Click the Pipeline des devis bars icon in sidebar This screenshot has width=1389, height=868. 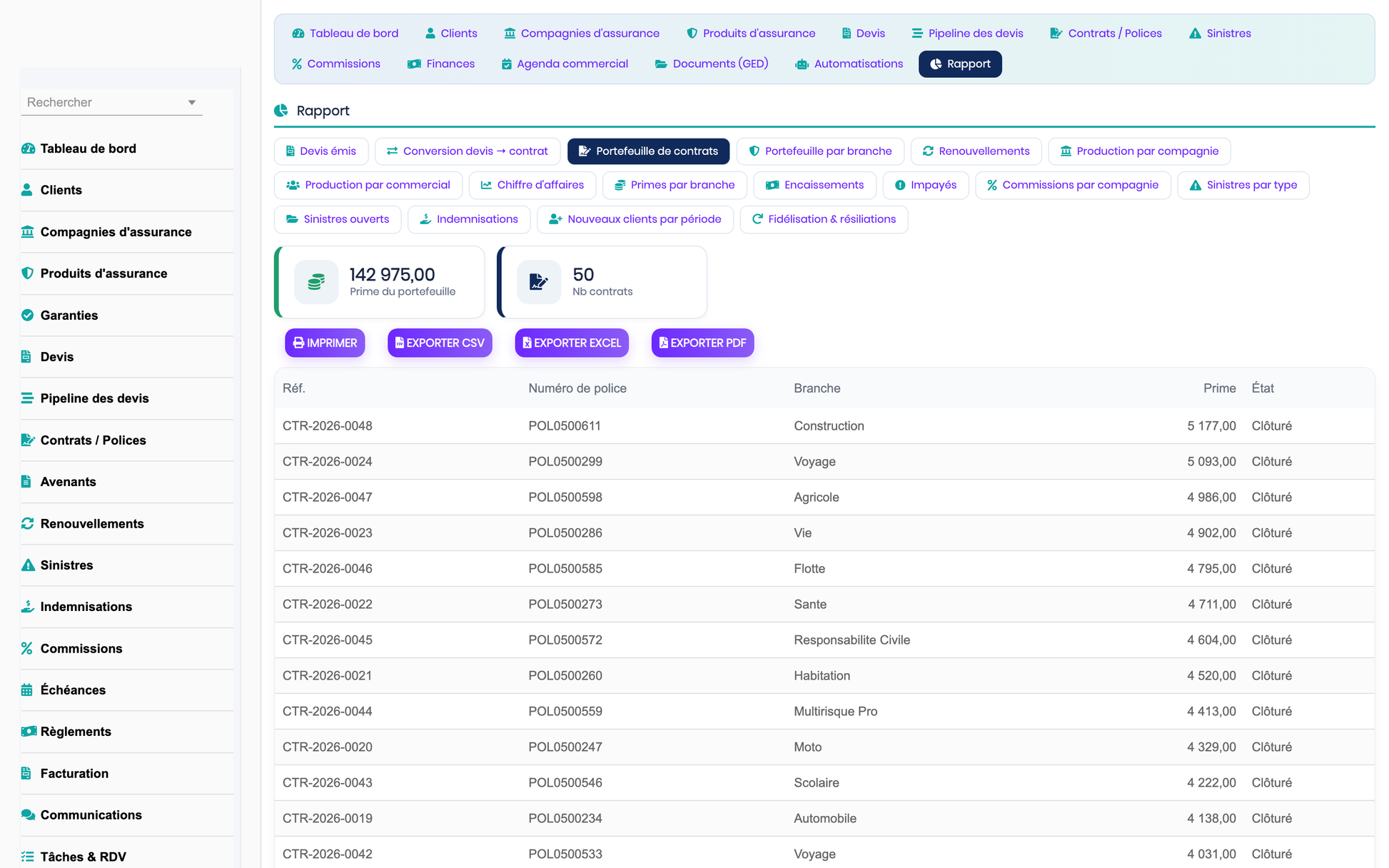coord(27,398)
